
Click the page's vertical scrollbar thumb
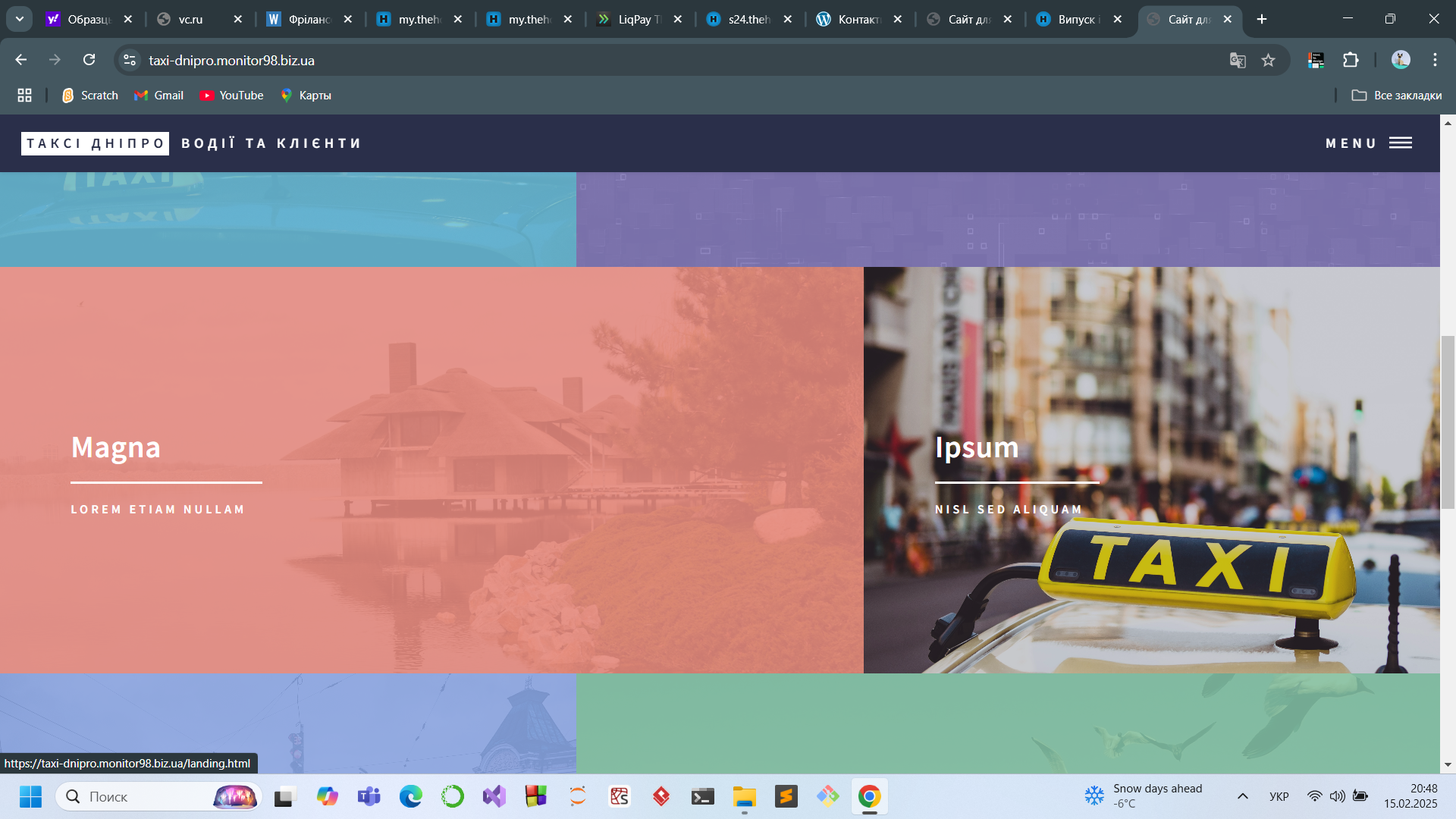click(1448, 421)
